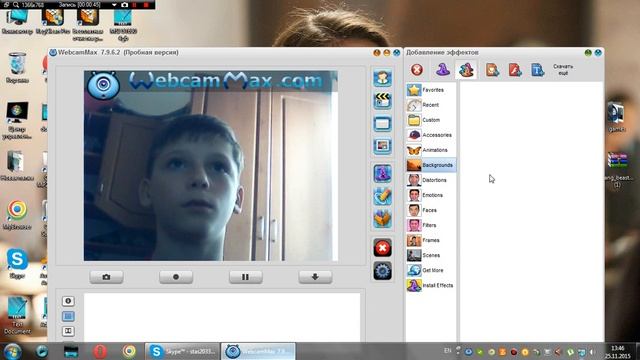Click the info icon beside bottom panel
Image resolution: width=640 pixels, height=360 pixels.
point(68,301)
